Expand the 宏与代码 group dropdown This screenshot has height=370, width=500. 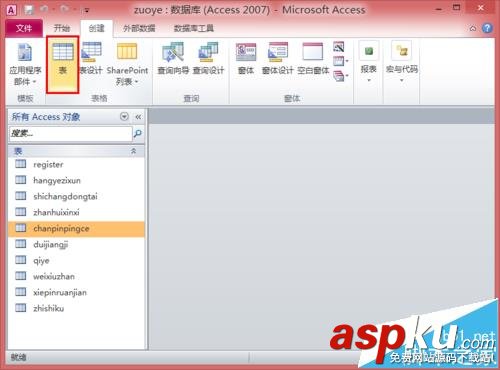click(x=402, y=62)
